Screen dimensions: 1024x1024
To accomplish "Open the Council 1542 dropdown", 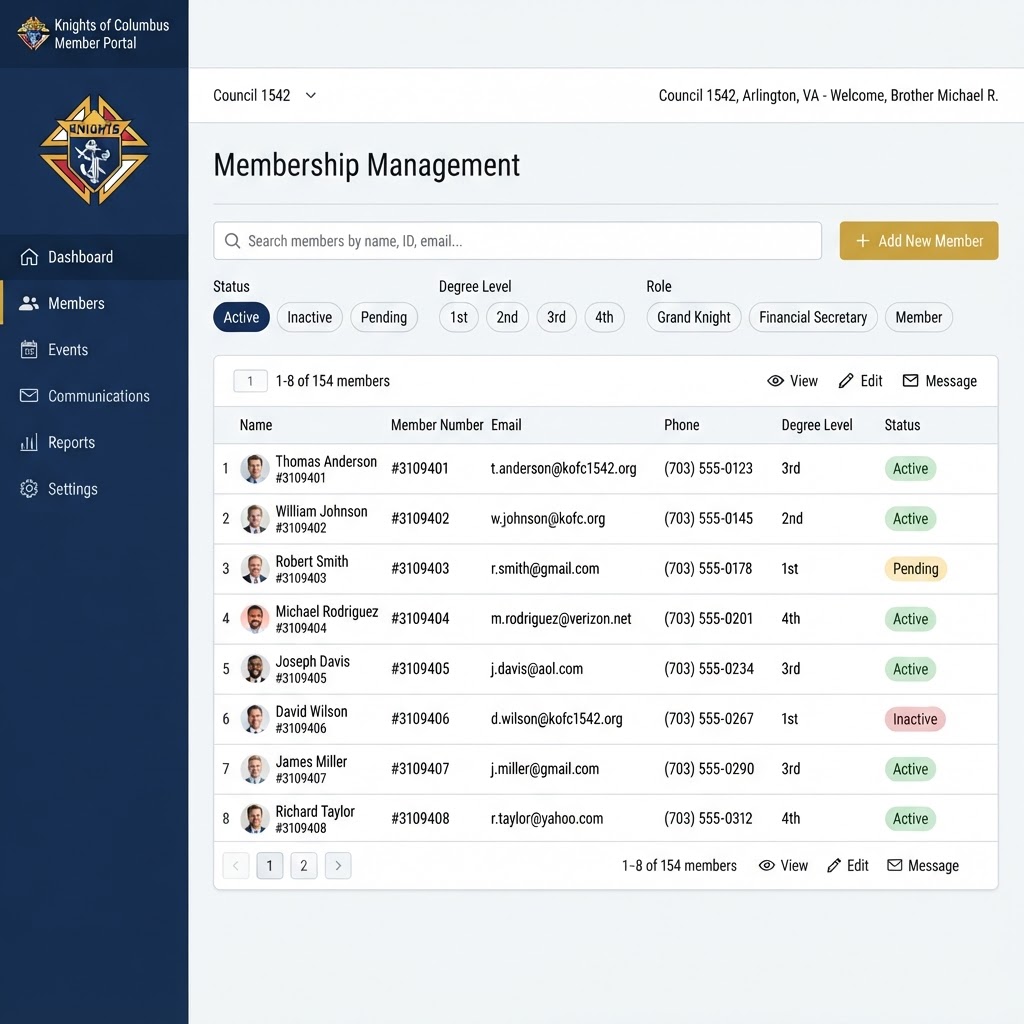I will 264,95.
